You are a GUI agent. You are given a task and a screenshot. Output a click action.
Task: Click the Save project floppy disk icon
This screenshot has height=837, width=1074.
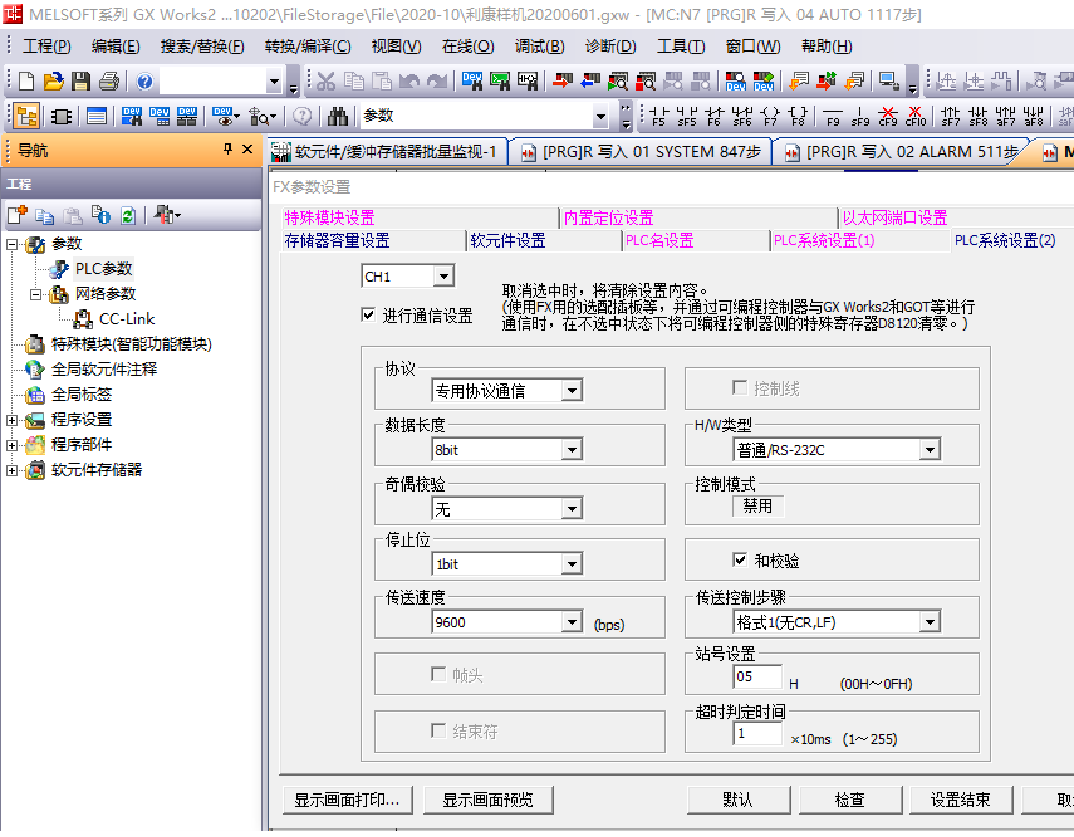pyautogui.click(x=81, y=82)
